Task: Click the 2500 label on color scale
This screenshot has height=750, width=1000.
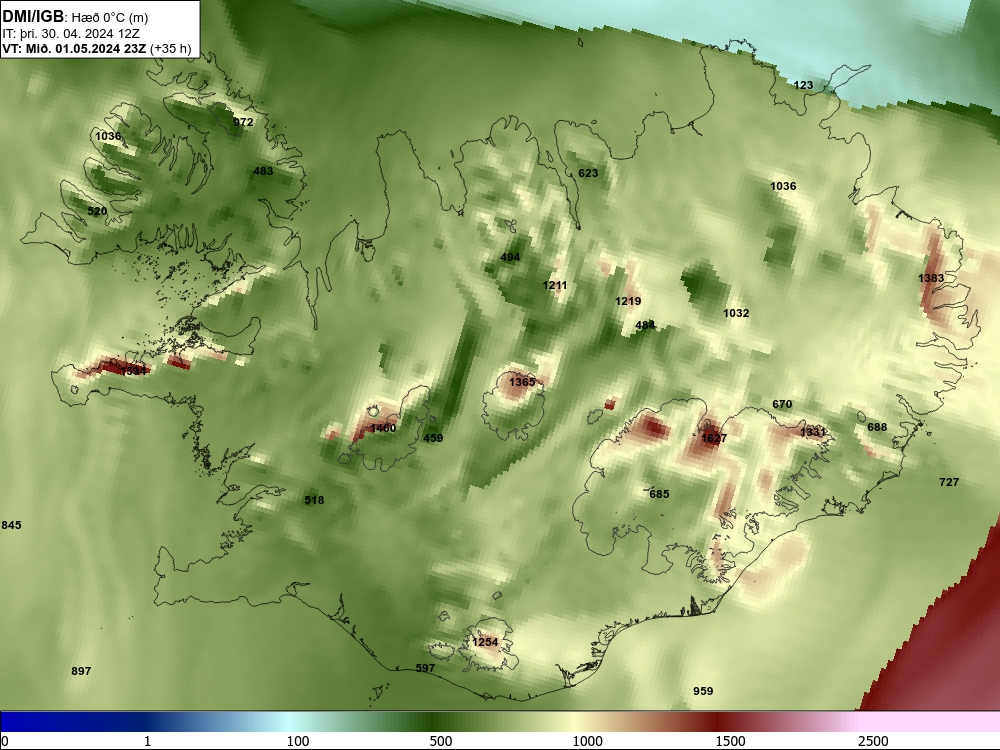Action: [x=873, y=740]
